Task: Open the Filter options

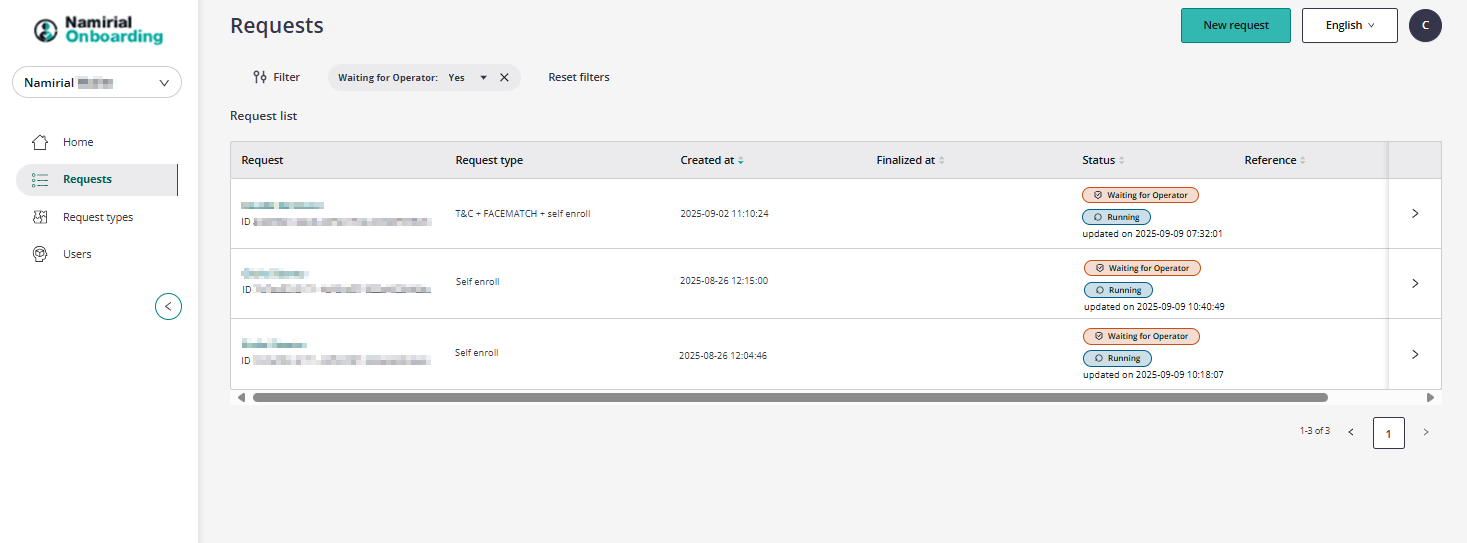Action: (276, 77)
